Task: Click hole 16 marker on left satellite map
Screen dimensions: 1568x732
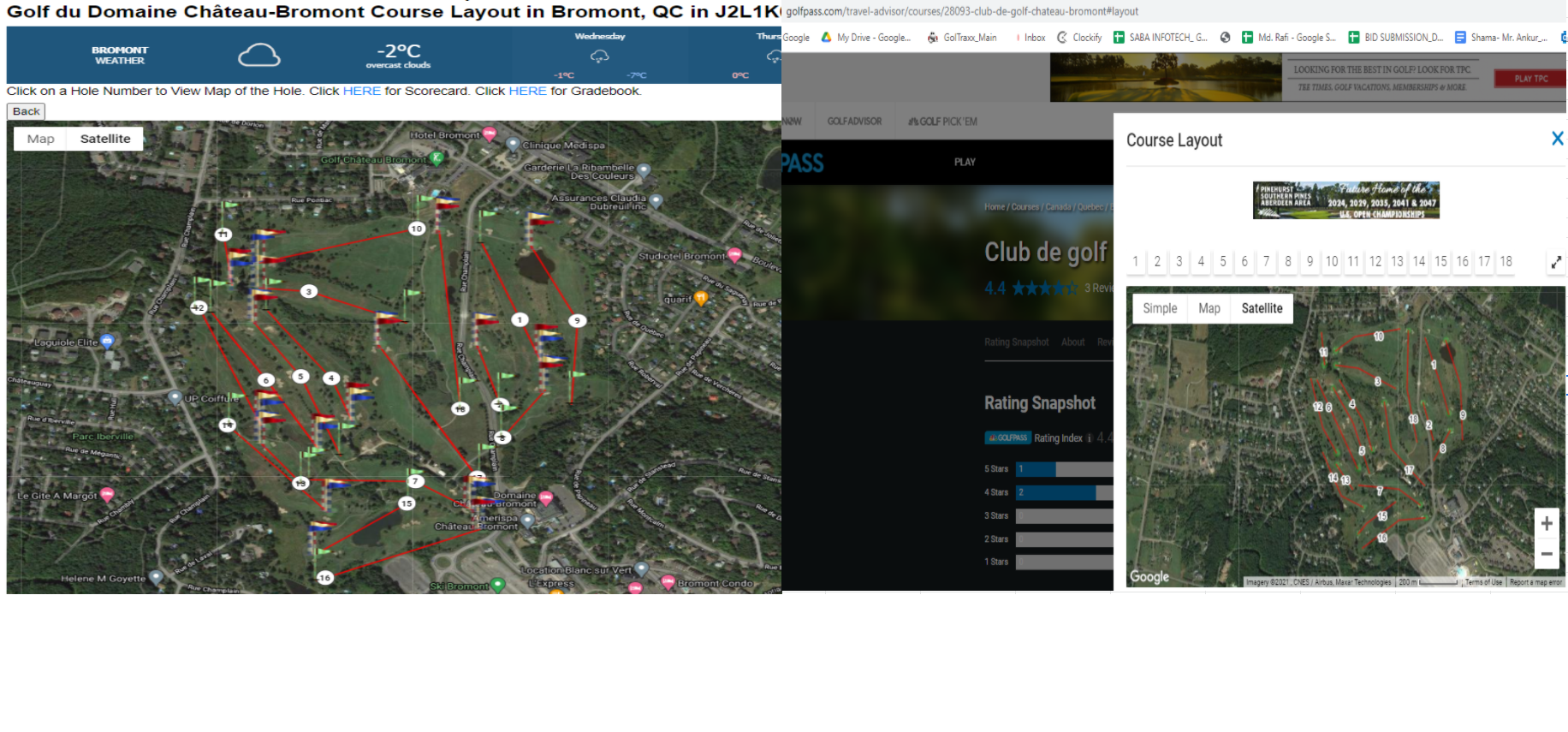Action: (x=324, y=578)
